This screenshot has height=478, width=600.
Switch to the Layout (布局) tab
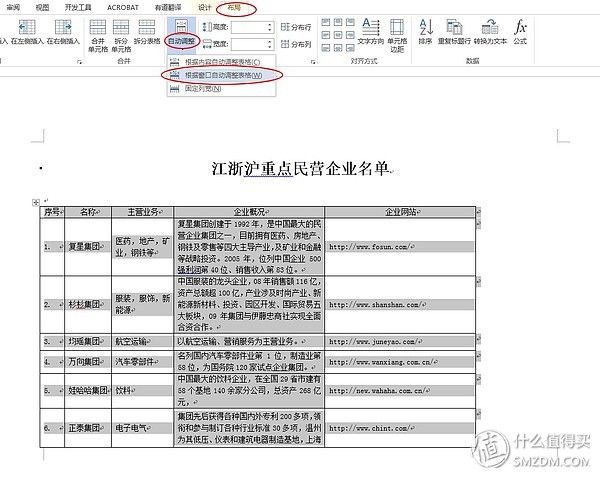(235, 8)
